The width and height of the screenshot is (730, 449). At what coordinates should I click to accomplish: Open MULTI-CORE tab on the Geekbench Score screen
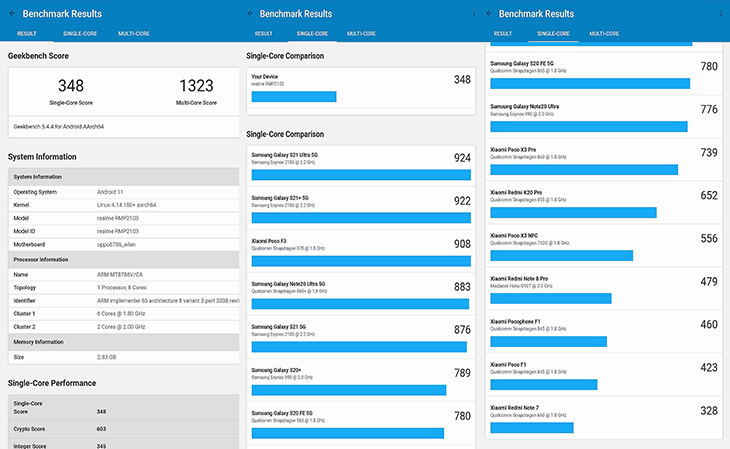coord(134,34)
